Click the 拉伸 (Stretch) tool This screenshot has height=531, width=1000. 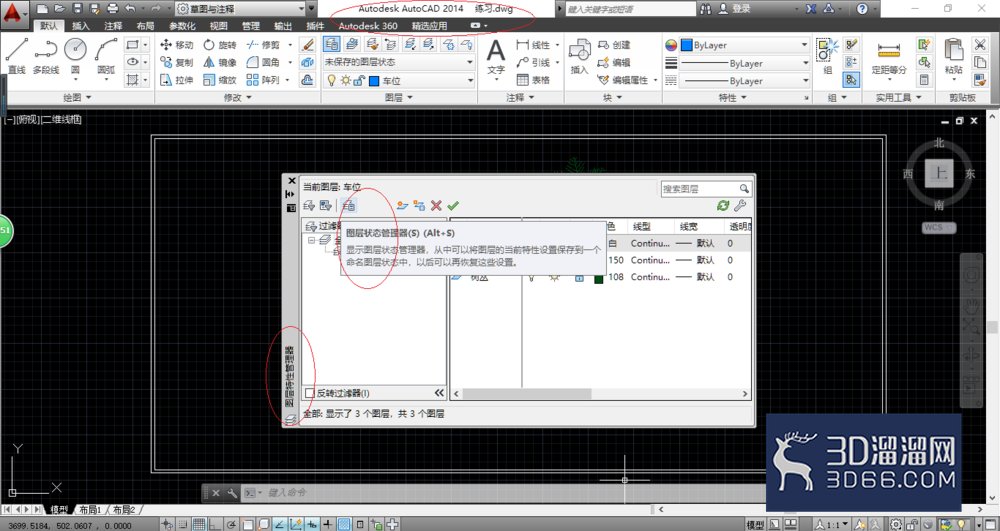(176, 80)
